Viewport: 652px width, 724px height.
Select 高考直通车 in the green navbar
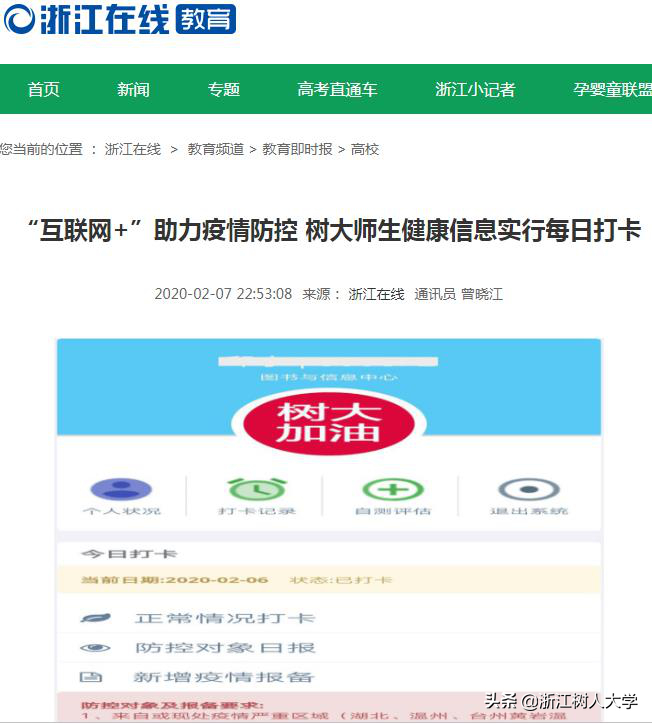point(337,89)
